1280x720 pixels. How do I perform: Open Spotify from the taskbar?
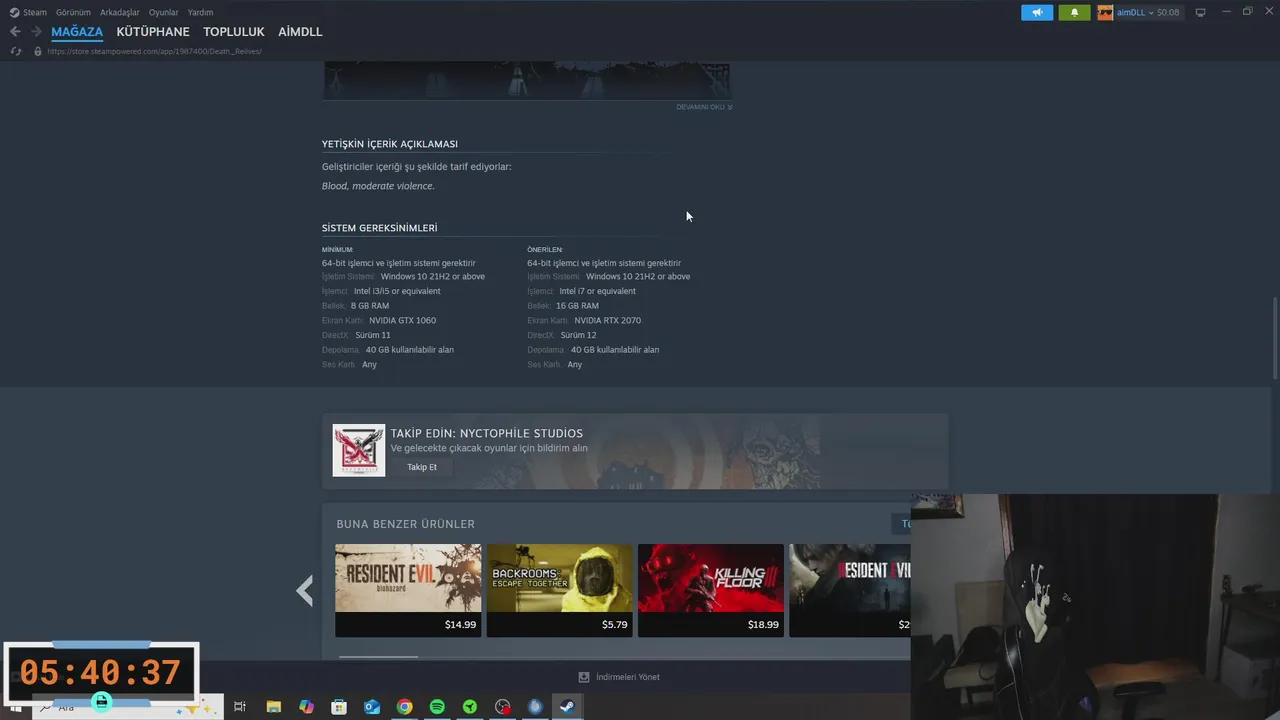pyautogui.click(x=437, y=707)
